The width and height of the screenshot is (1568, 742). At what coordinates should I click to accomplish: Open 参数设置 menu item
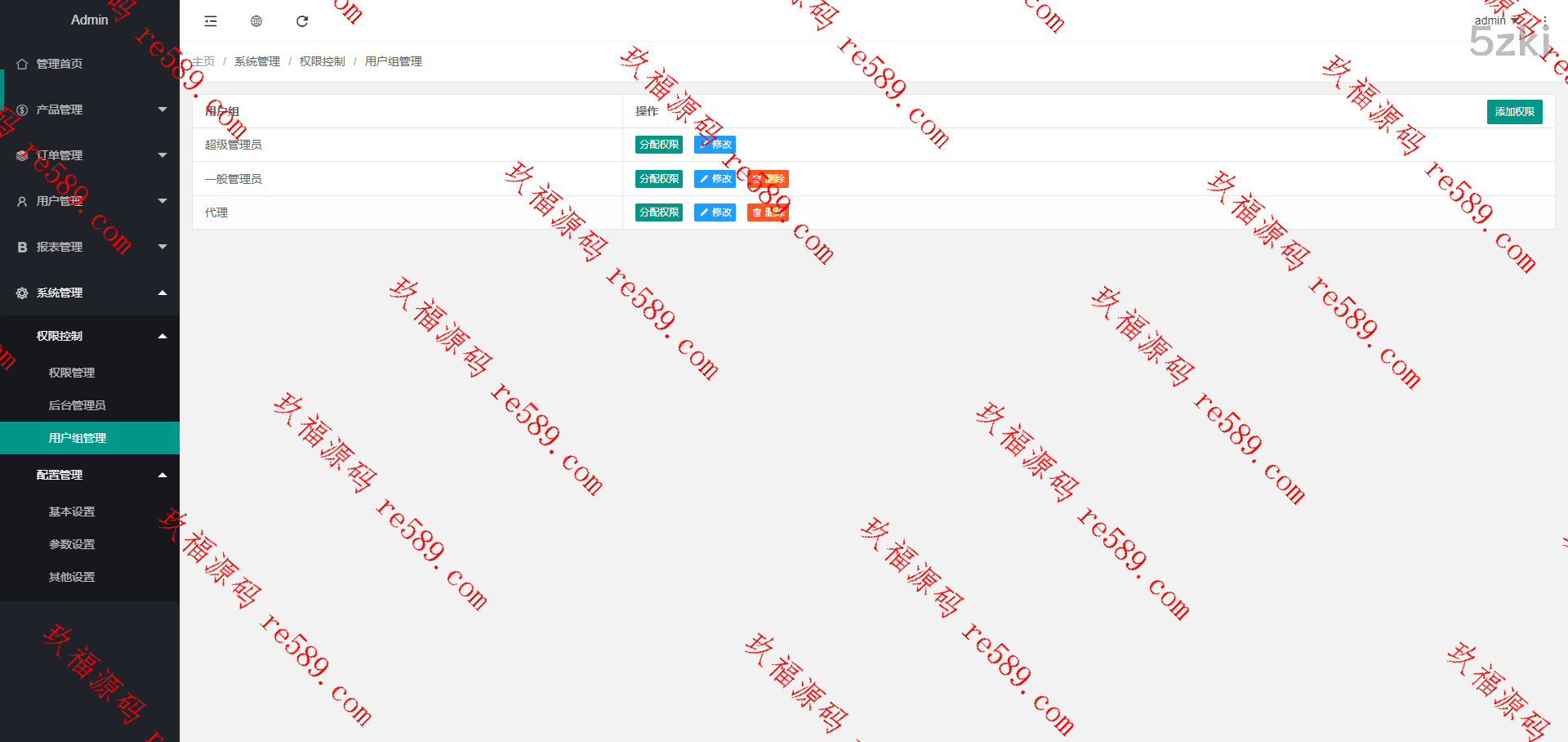[72, 544]
